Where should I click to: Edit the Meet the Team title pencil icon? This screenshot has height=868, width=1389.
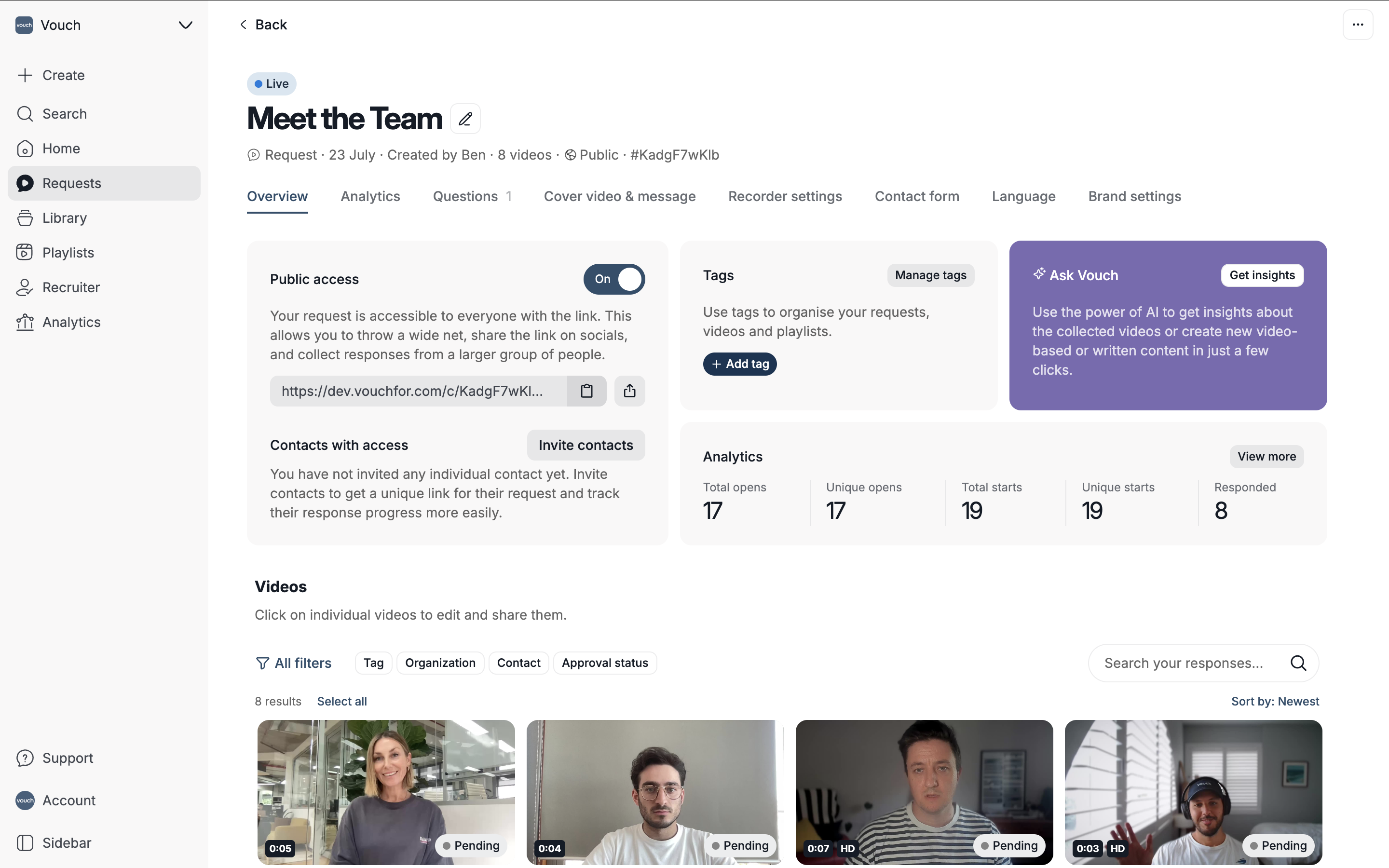pyautogui.click(x=465, y=119)
